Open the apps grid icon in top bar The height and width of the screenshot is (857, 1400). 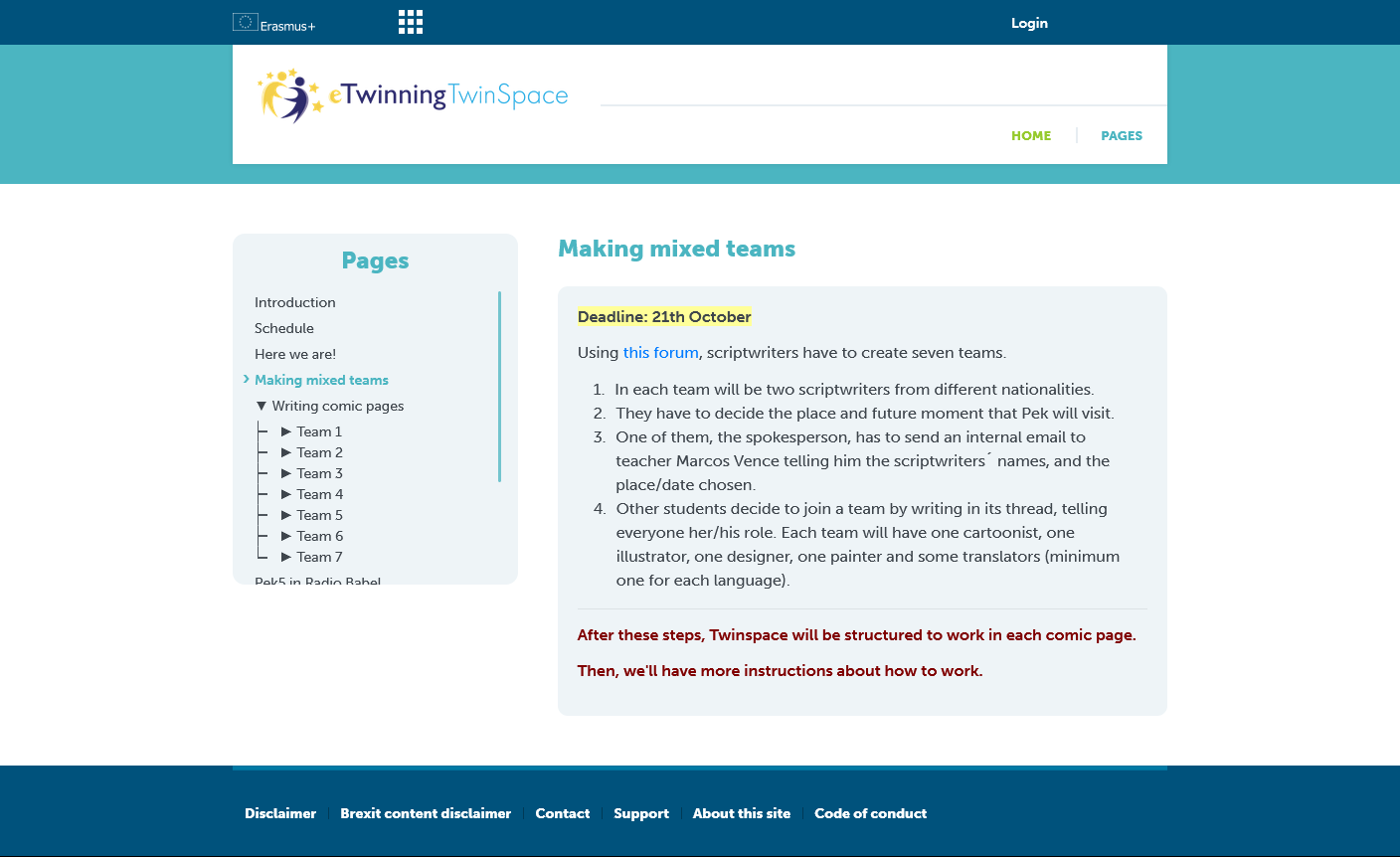(x=411, y=22)
